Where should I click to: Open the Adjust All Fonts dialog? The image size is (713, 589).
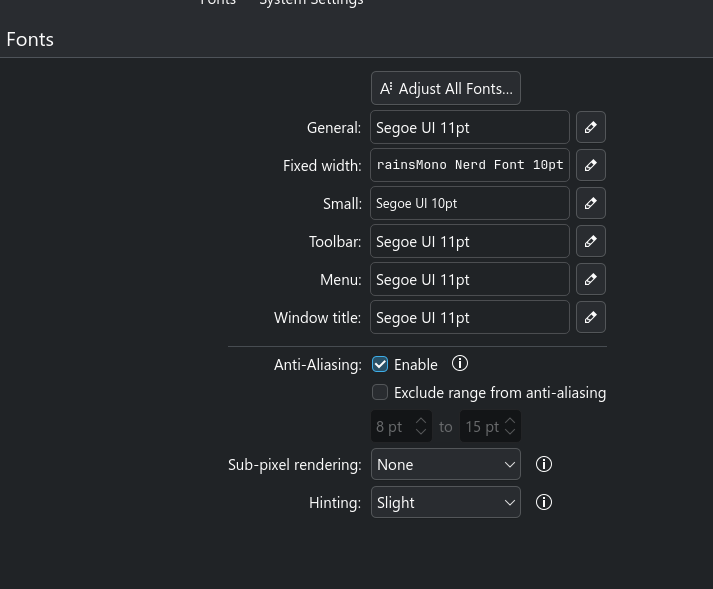click(446, 88)
